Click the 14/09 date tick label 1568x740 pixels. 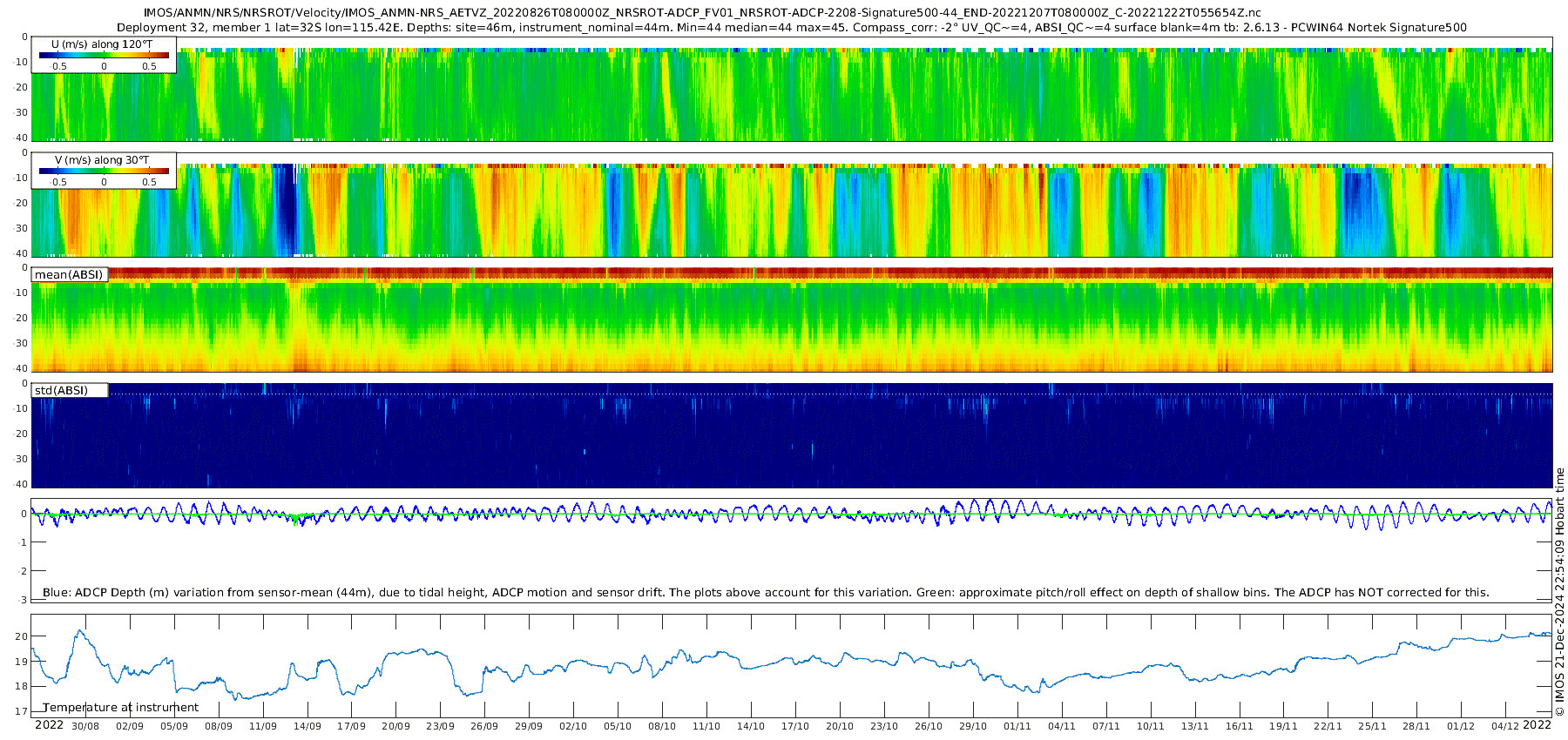coord(307,726)
